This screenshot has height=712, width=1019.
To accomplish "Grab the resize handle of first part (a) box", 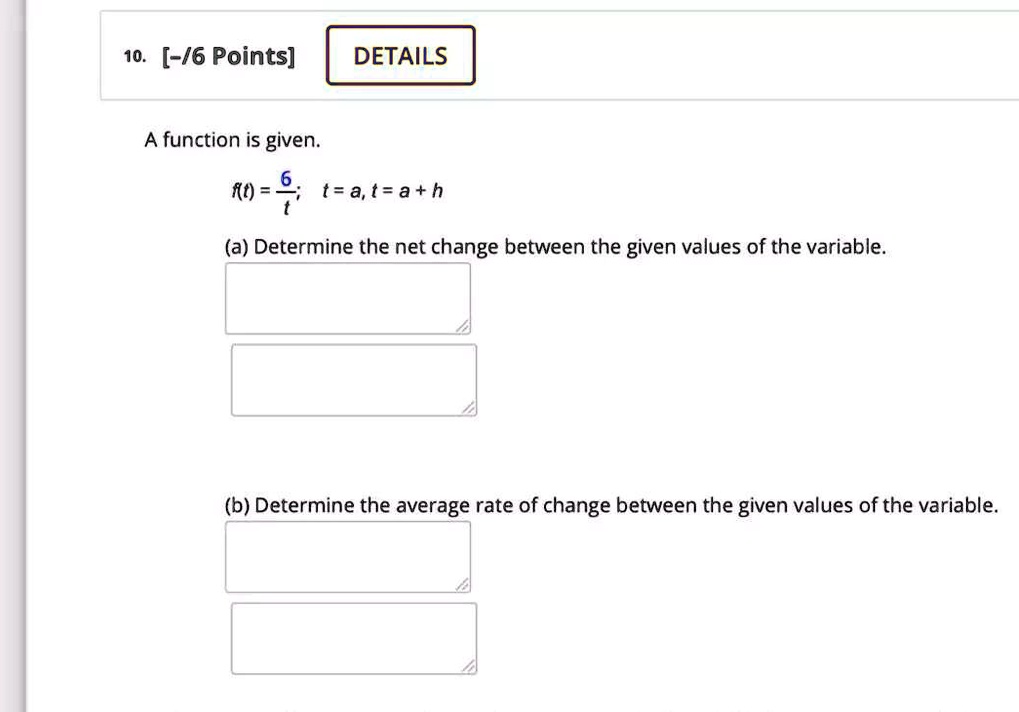I will pyautogui.click(x=462, y=326).
